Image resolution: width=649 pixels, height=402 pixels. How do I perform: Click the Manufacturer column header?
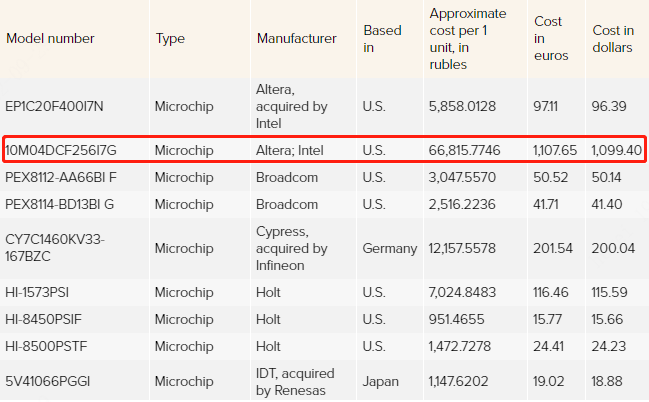click(296, 39)
